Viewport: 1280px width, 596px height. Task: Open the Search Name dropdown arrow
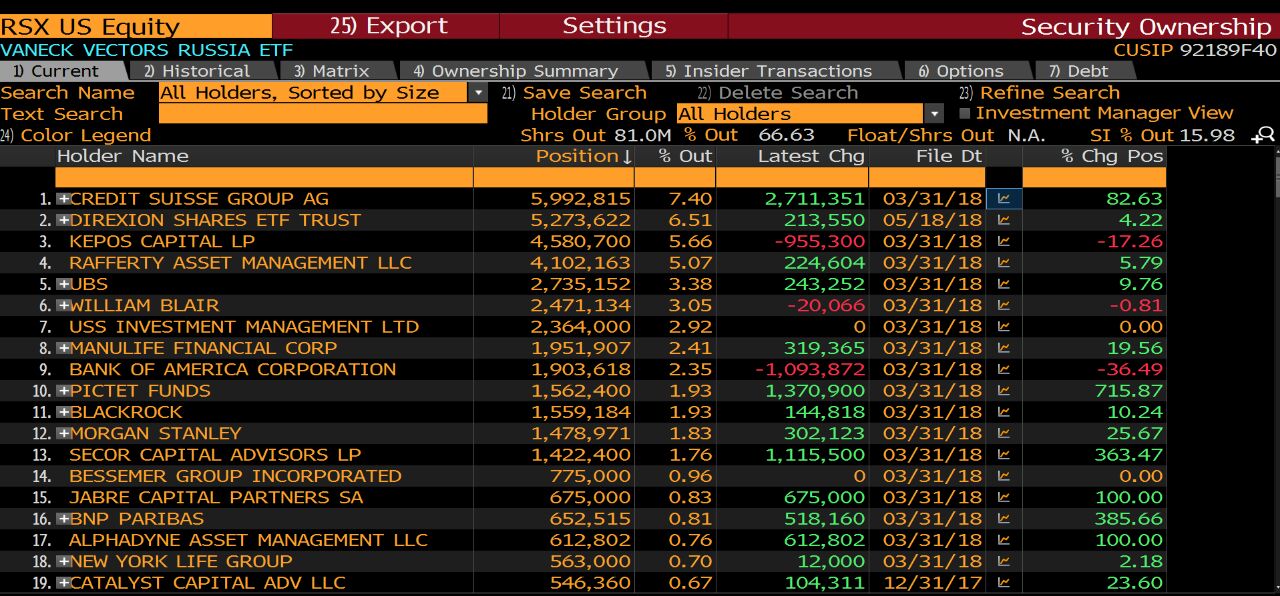click(x=478, y=92)
